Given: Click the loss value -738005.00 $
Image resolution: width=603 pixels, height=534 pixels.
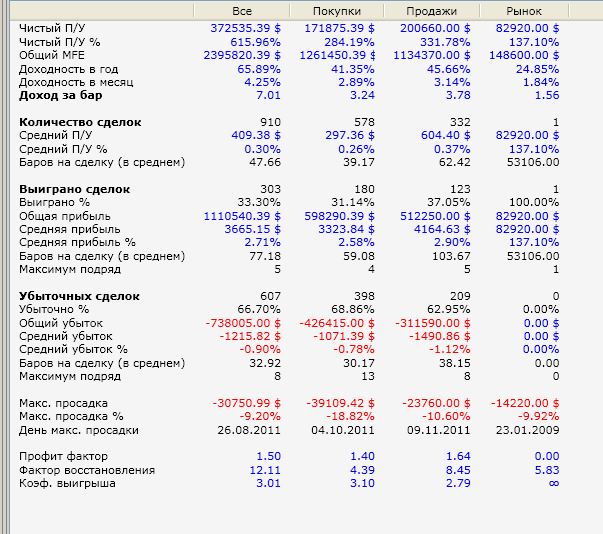Looking at the screenshot, I should (243, 323).
